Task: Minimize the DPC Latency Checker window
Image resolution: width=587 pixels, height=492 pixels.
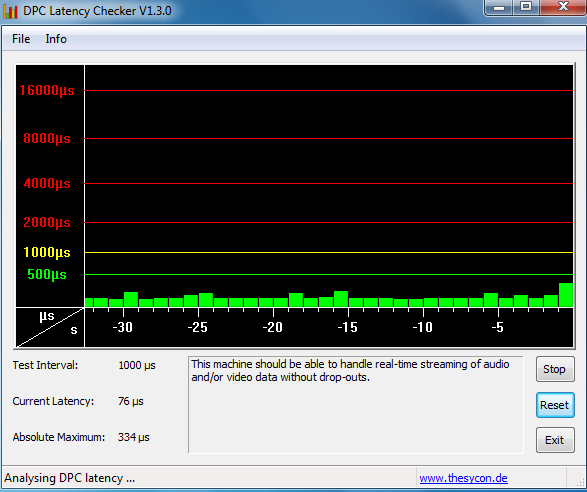Action: (x=499, y=7)
